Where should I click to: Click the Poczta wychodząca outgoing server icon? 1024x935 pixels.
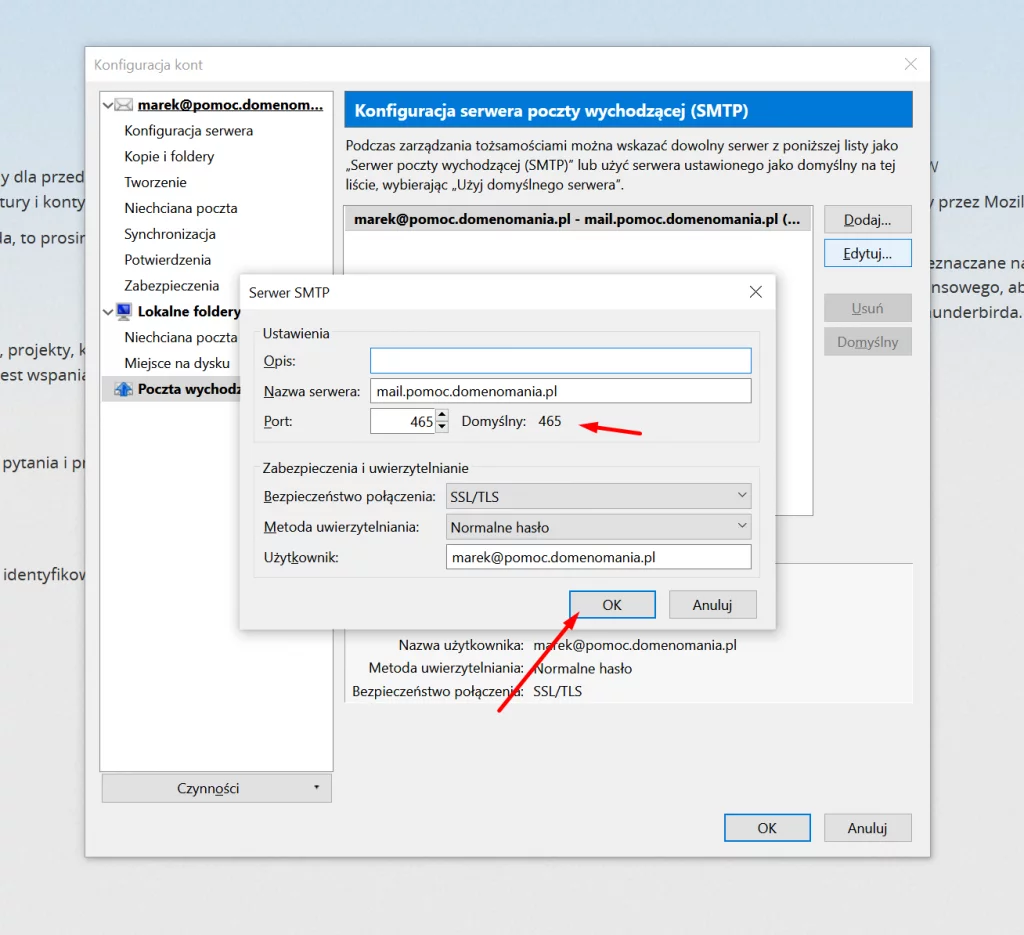click(x=124, y=389)
